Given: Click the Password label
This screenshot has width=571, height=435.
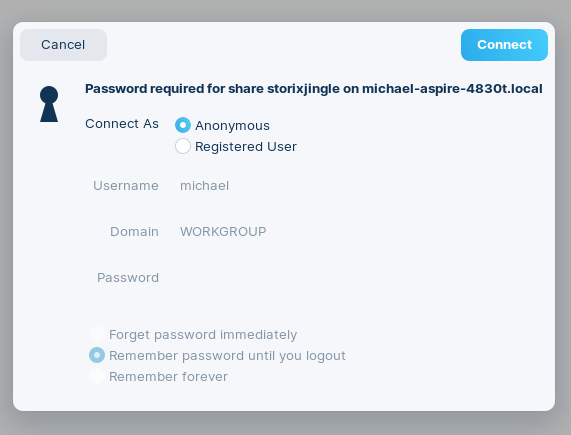Looking at the screenshot, I should [128, 278].
